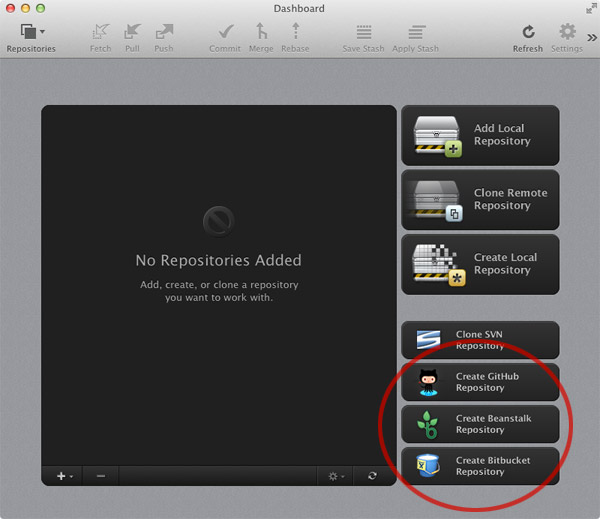Screen dimensions: 600x519
Task: Click Add Local Repository button
Action: 480,135
